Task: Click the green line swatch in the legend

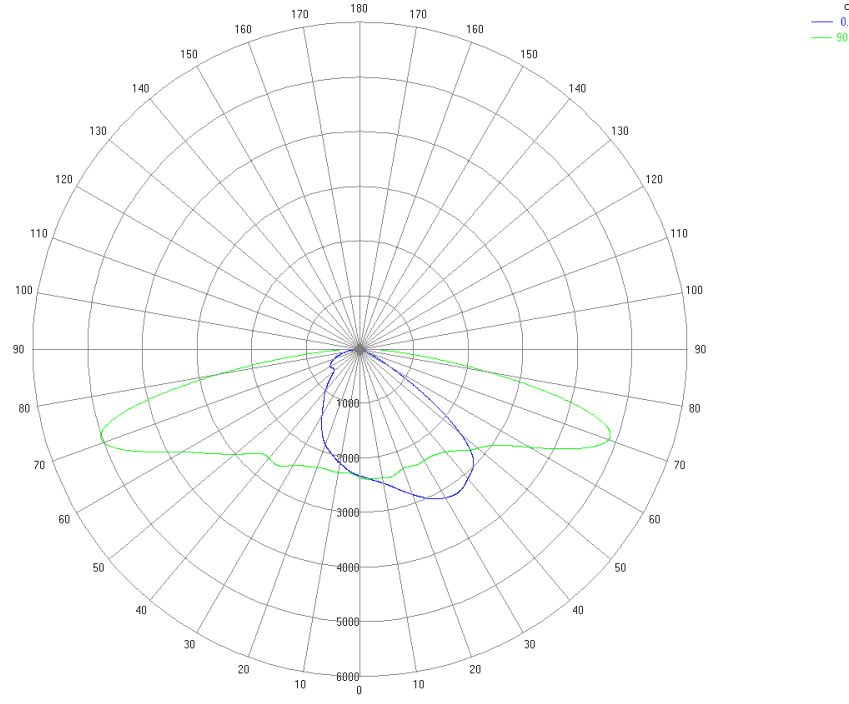Action: click(821, 38)
